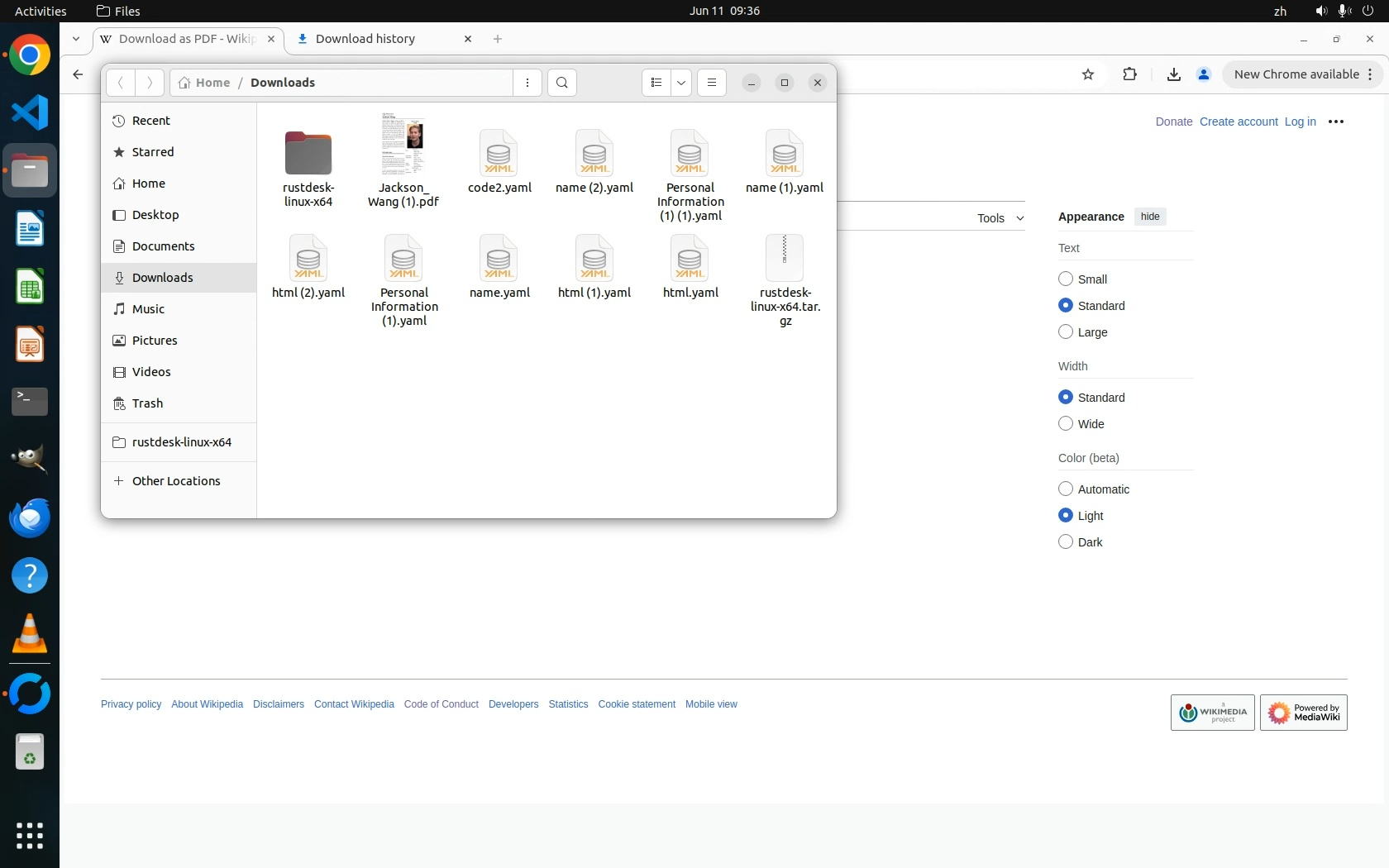Open the Trash sidebar location
This screenshot has height=868, width=1389.
tap(147, 403)
